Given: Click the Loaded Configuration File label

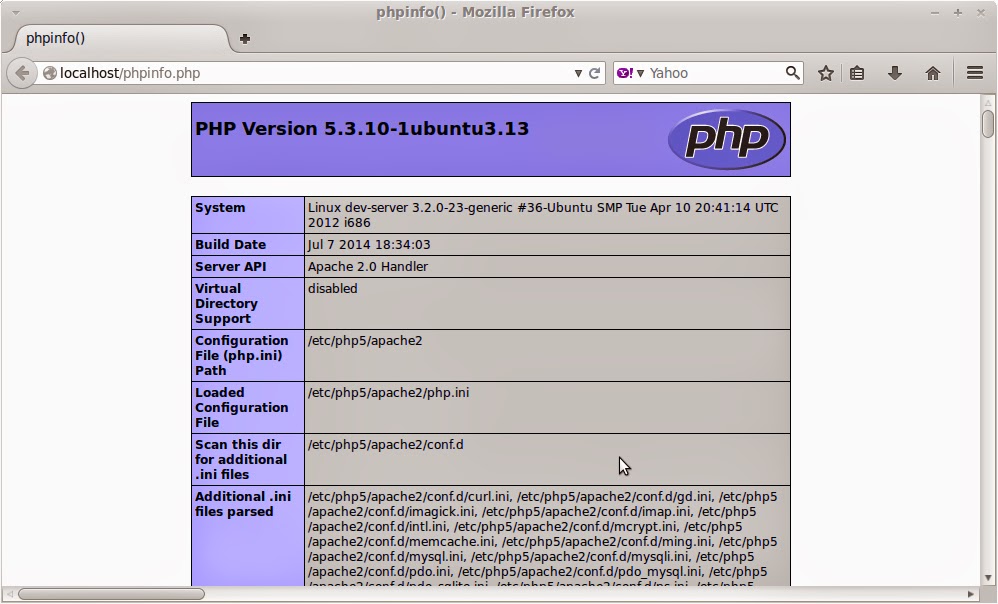Looking at the screenshot, I should 241,407.
